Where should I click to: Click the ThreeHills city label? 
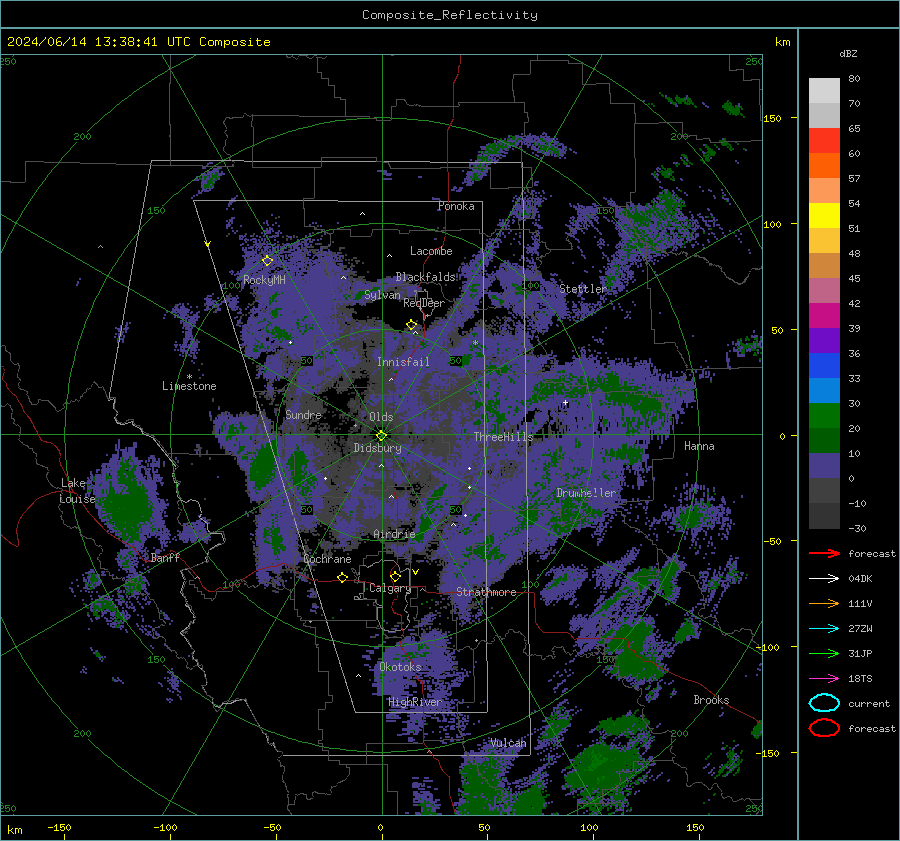click(503, 437)
